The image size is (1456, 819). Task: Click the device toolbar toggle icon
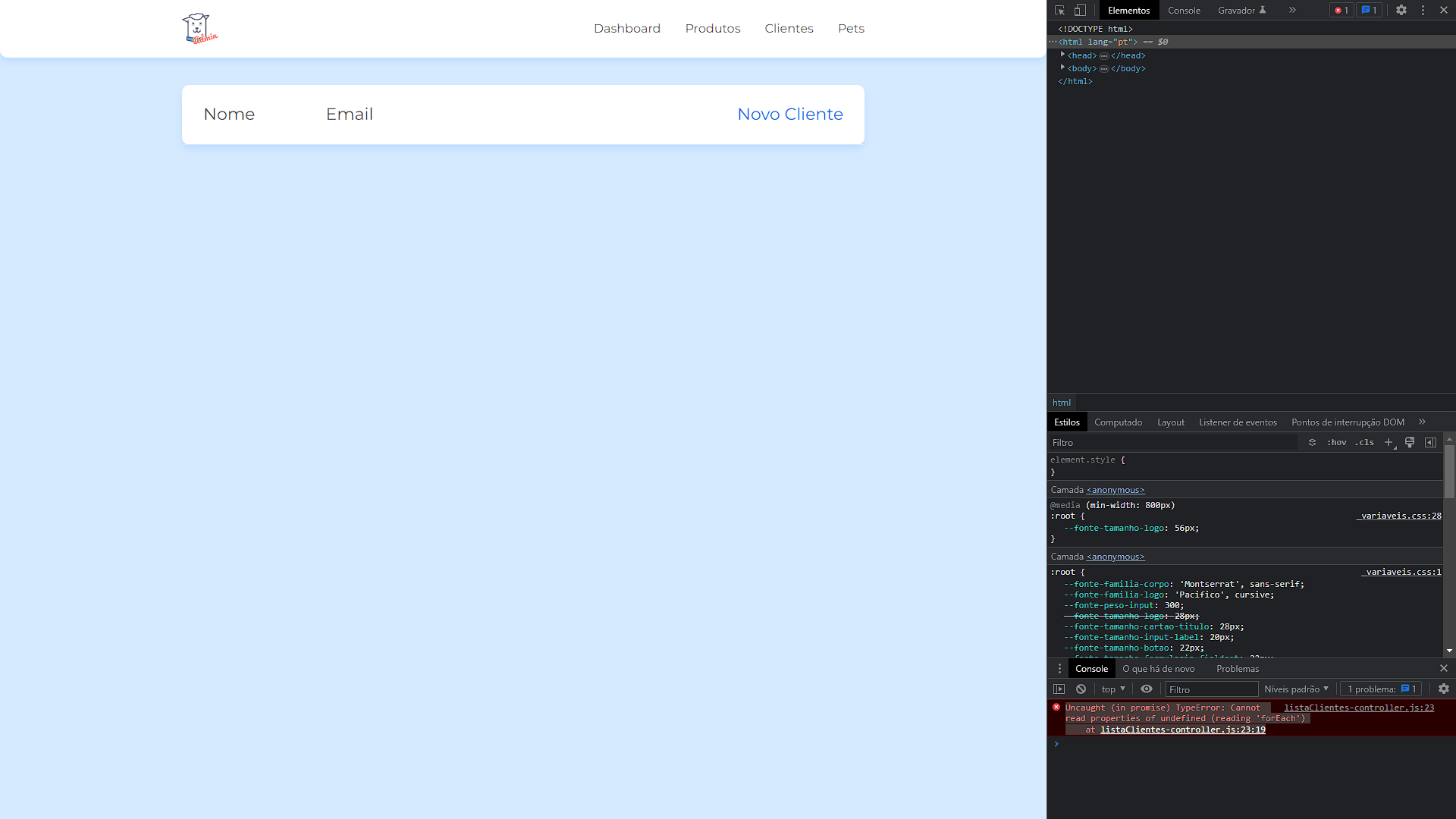pos(1079,9)
